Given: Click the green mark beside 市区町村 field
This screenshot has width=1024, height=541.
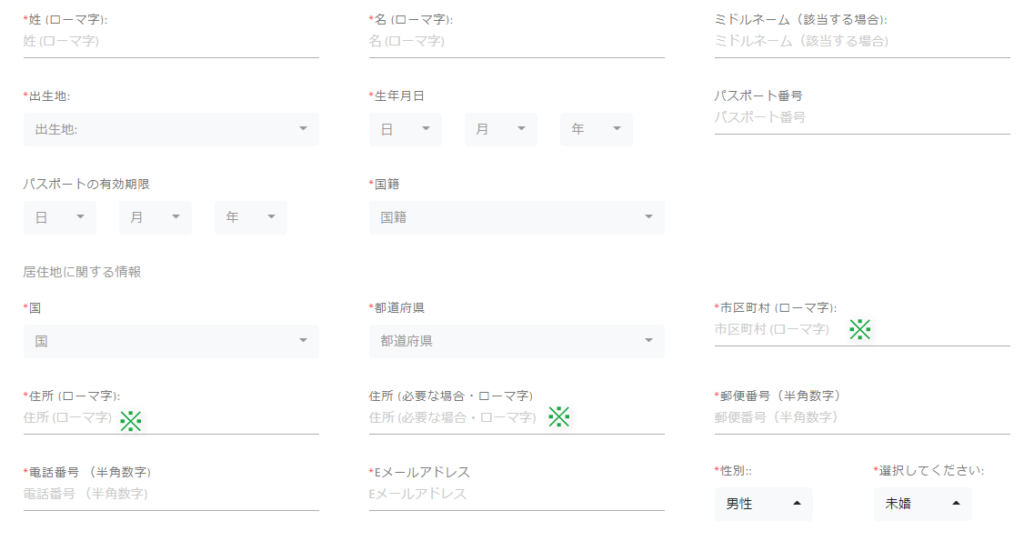Looking at the screenshot, I should pos(859,329).
